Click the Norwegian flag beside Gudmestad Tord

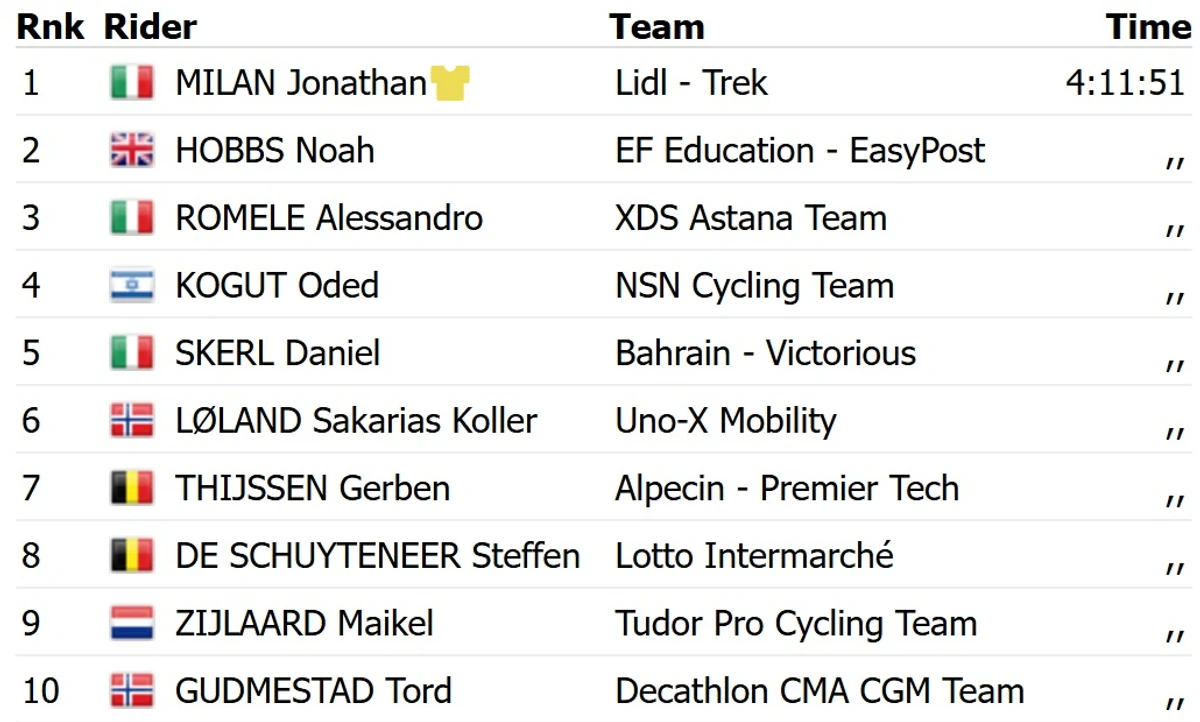click(132, 691)
